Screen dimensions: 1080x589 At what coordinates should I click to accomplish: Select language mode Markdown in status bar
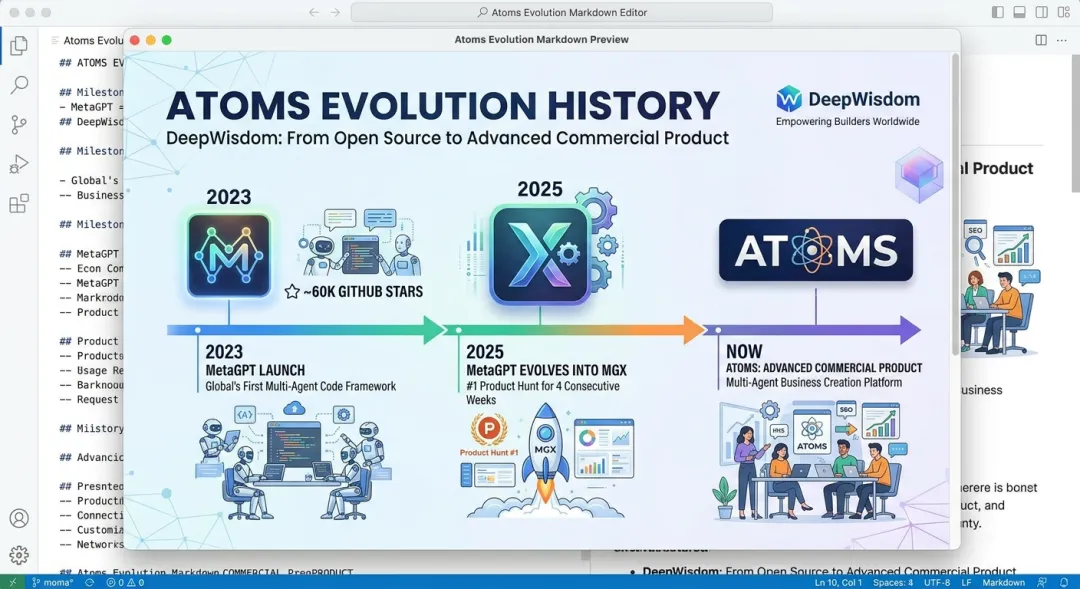1003,582
